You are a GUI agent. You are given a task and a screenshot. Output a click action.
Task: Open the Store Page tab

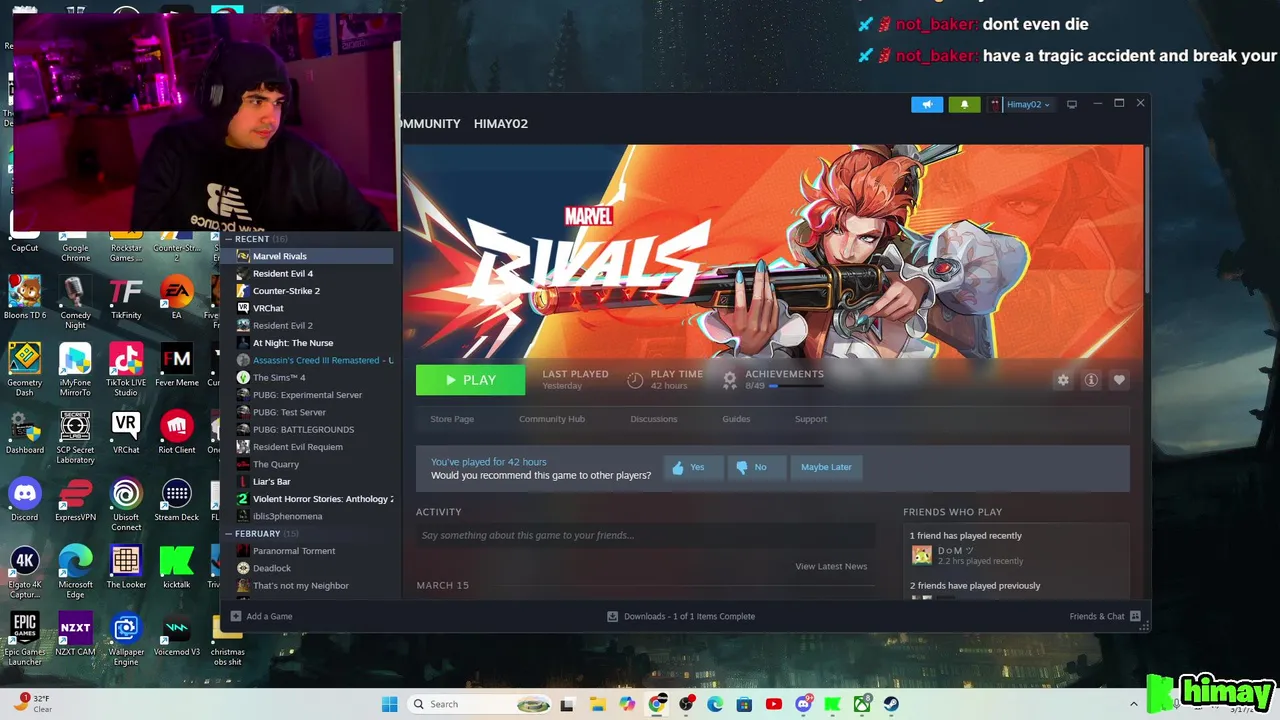452,419
